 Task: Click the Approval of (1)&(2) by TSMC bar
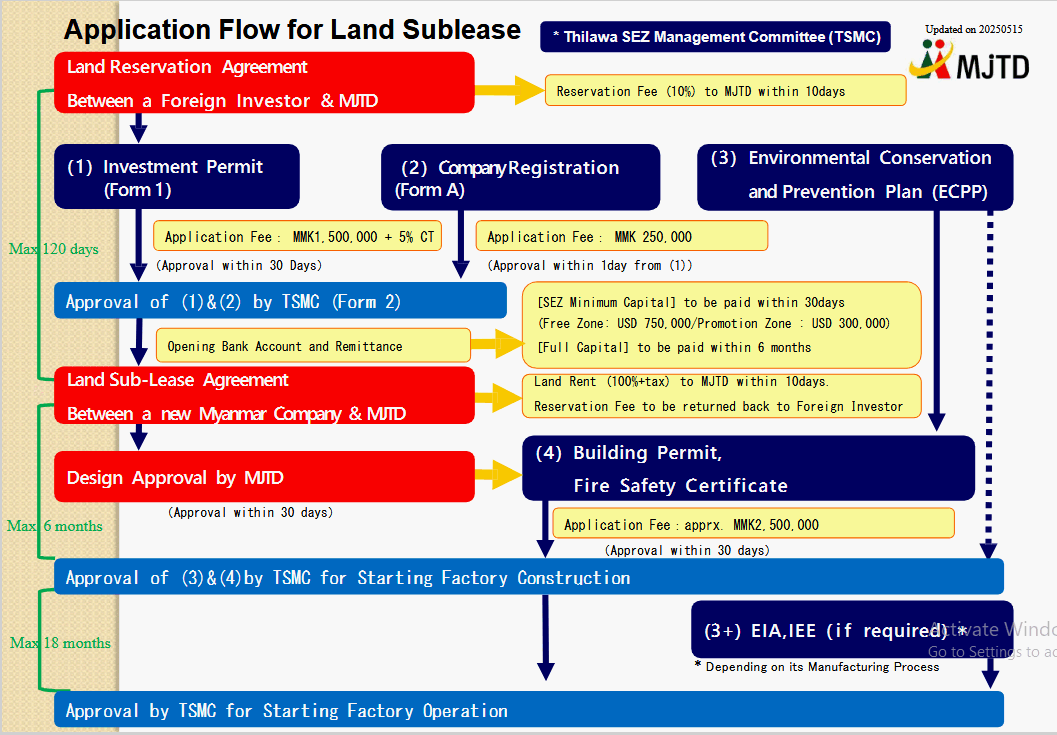click(280, 301)
